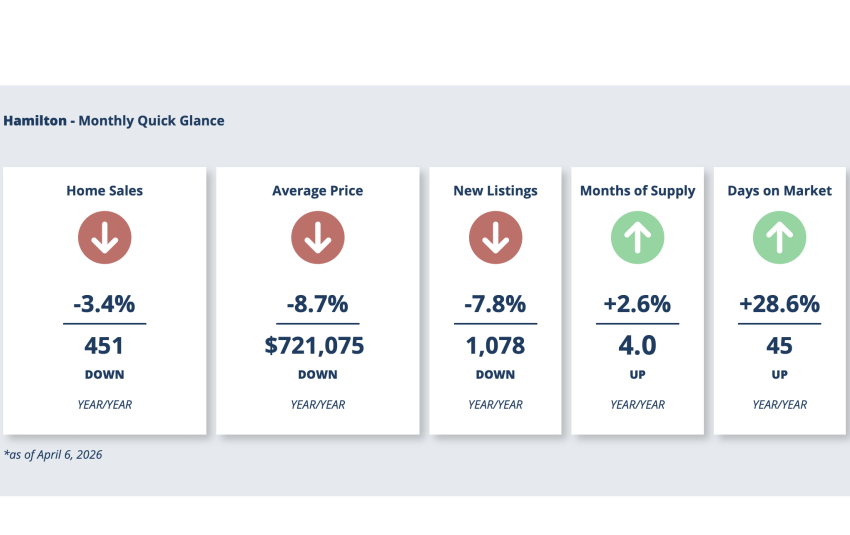Select the New Listings red down arrow icon
Image resolution: width=850 pixels, height=535 pixels.
pos(495,239)
